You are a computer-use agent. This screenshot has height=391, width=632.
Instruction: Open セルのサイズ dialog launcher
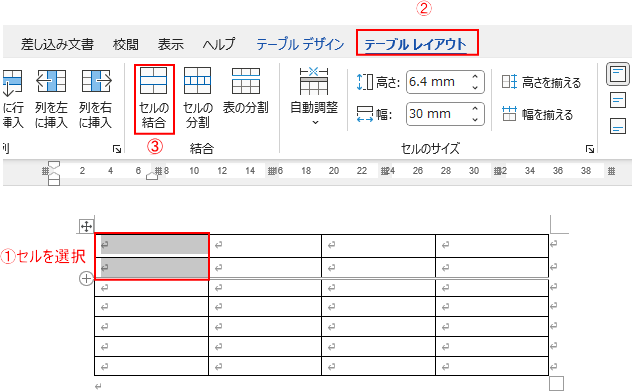click(x=590, y=149)
